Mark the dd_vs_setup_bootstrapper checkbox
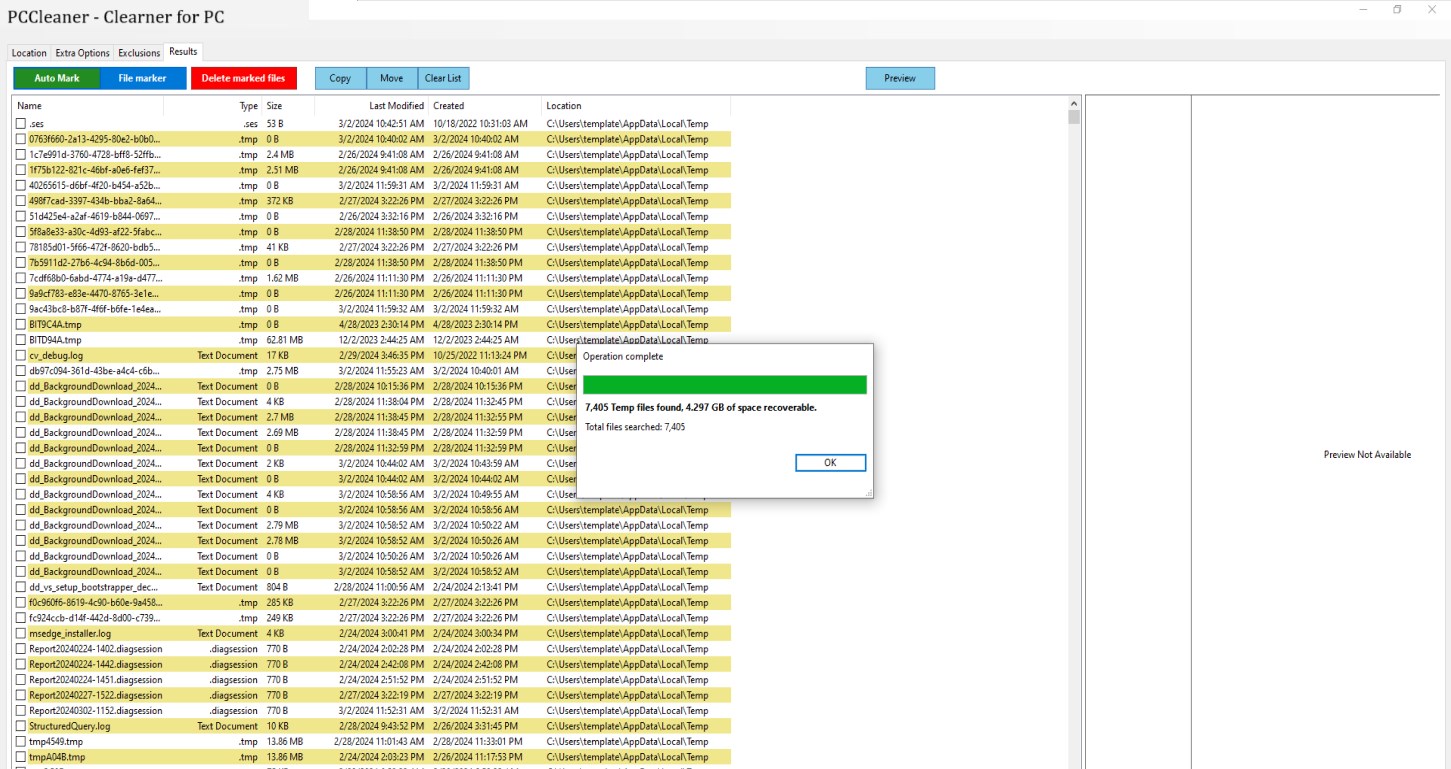The width and height of the screenshot is (1451, 769). point(20,588)
